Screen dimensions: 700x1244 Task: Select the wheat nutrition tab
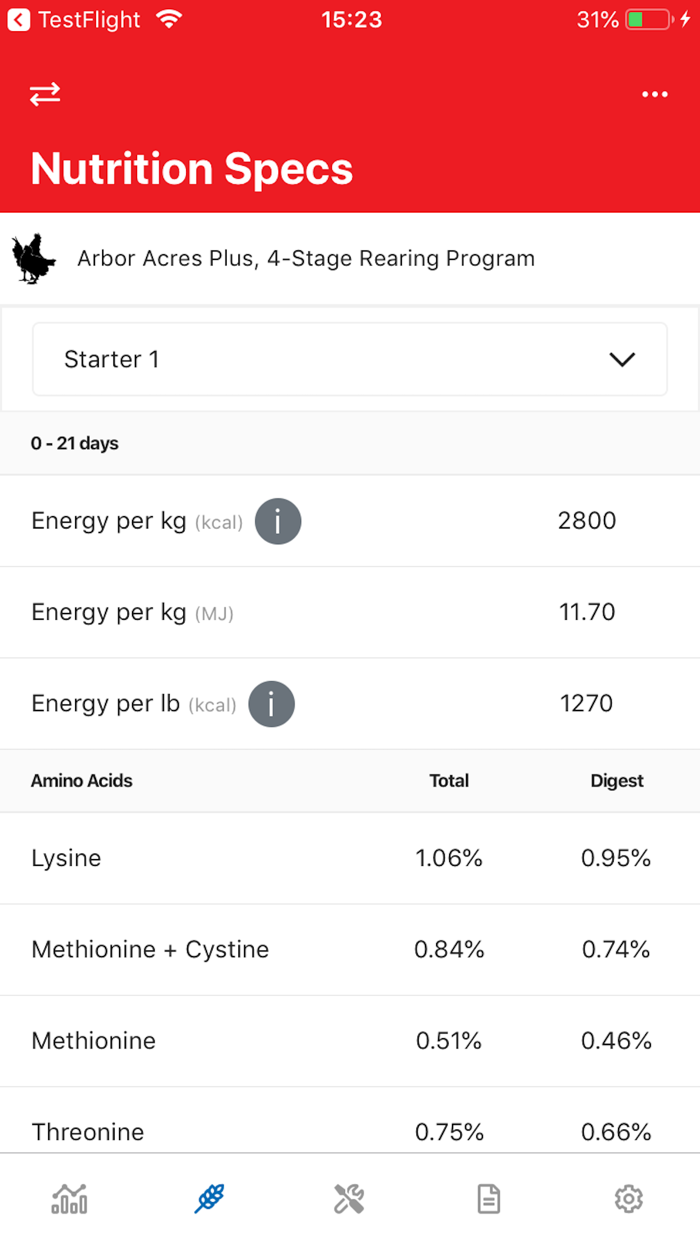click(x=209, y=1198)
